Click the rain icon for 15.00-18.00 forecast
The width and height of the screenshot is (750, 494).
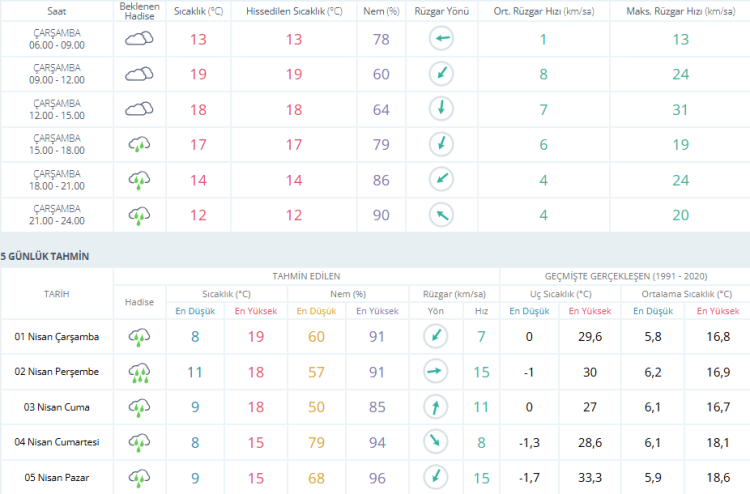(139, 144)
